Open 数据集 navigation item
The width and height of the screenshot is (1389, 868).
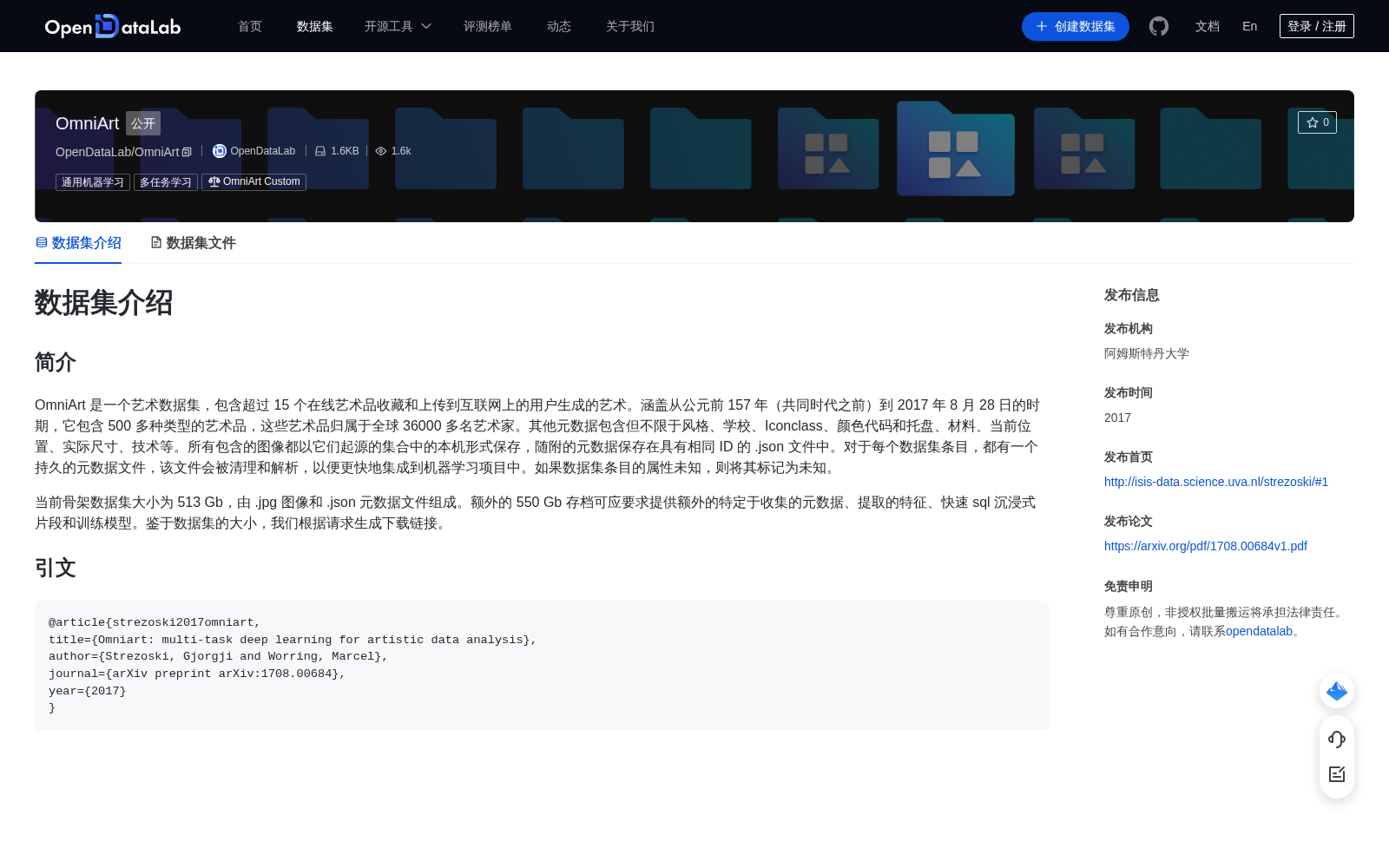[315, 26]
